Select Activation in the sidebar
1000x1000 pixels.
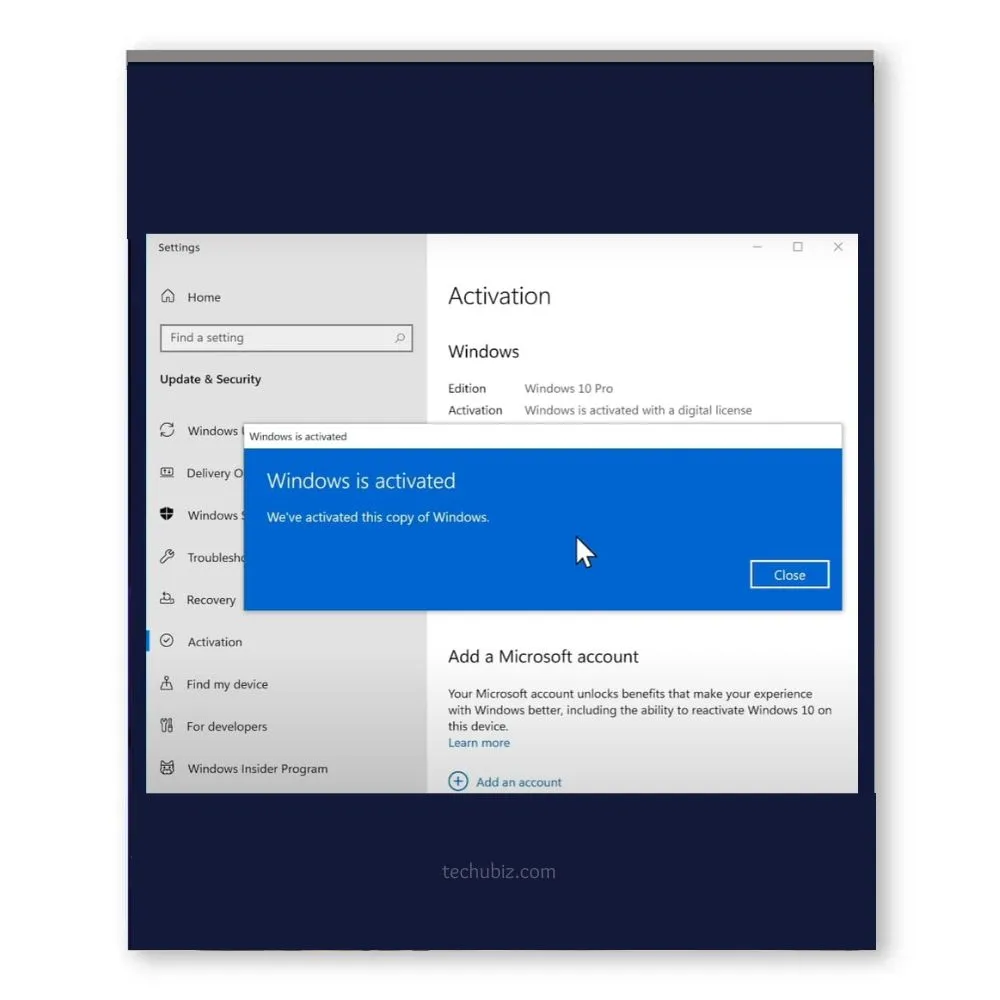point(215,642)
